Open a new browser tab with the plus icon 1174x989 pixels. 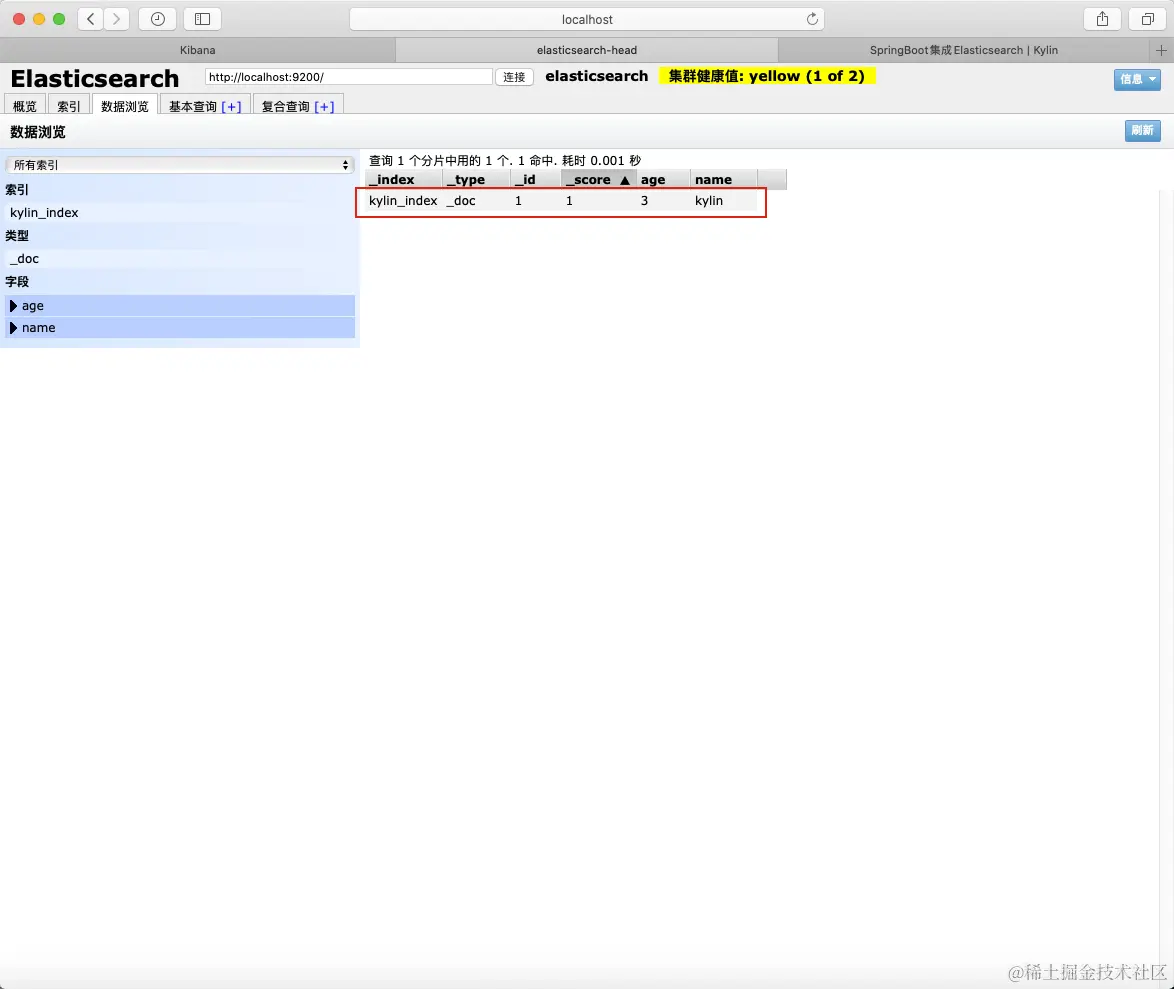tap(1160, 49)
